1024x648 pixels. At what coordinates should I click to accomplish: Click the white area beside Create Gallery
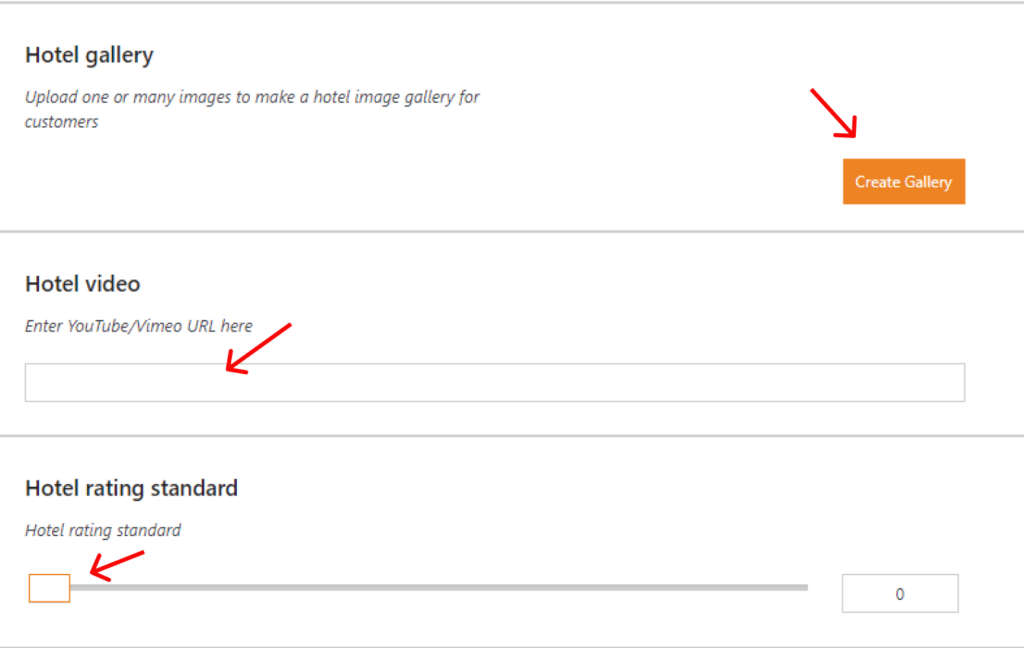pyautogui.click(x=650, y=181)
